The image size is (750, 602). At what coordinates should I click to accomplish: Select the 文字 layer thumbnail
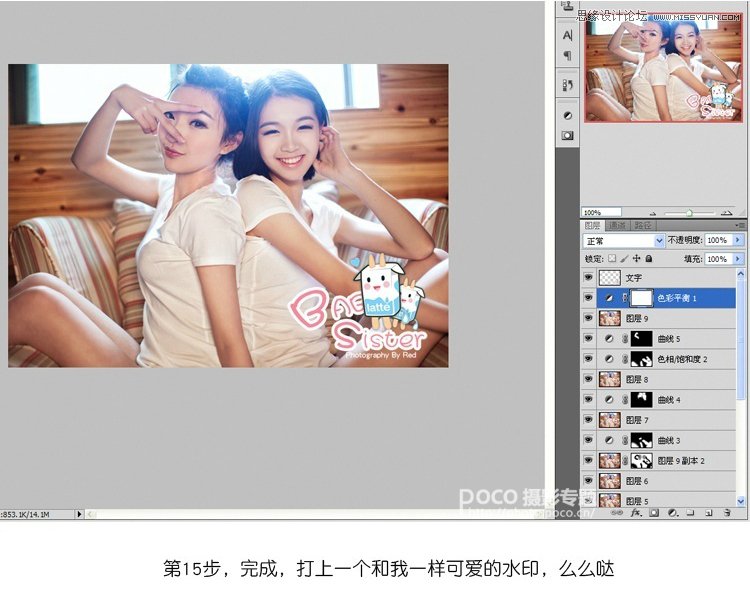pos(610,277)
